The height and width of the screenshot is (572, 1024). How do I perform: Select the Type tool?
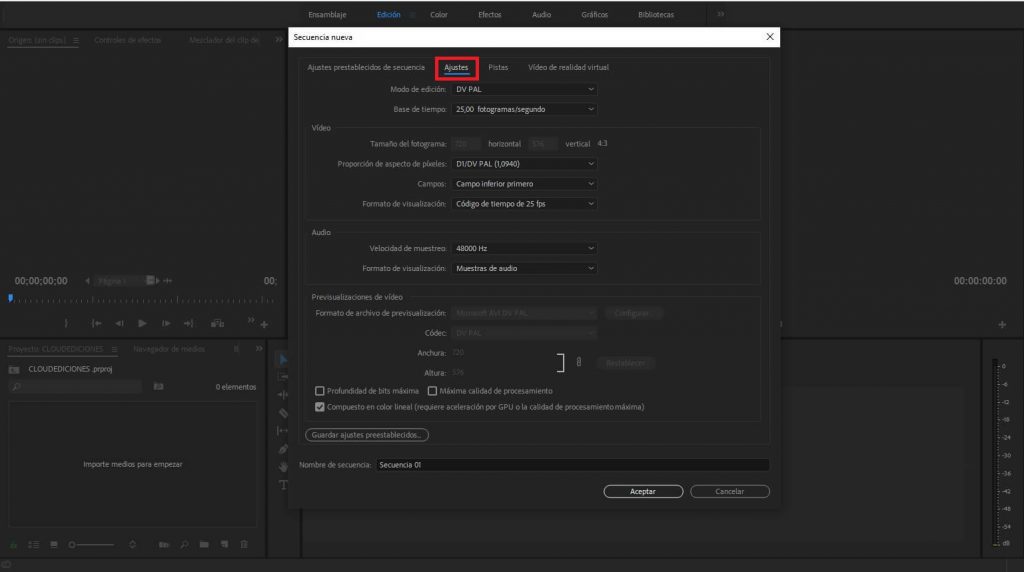tap(283, 485)
